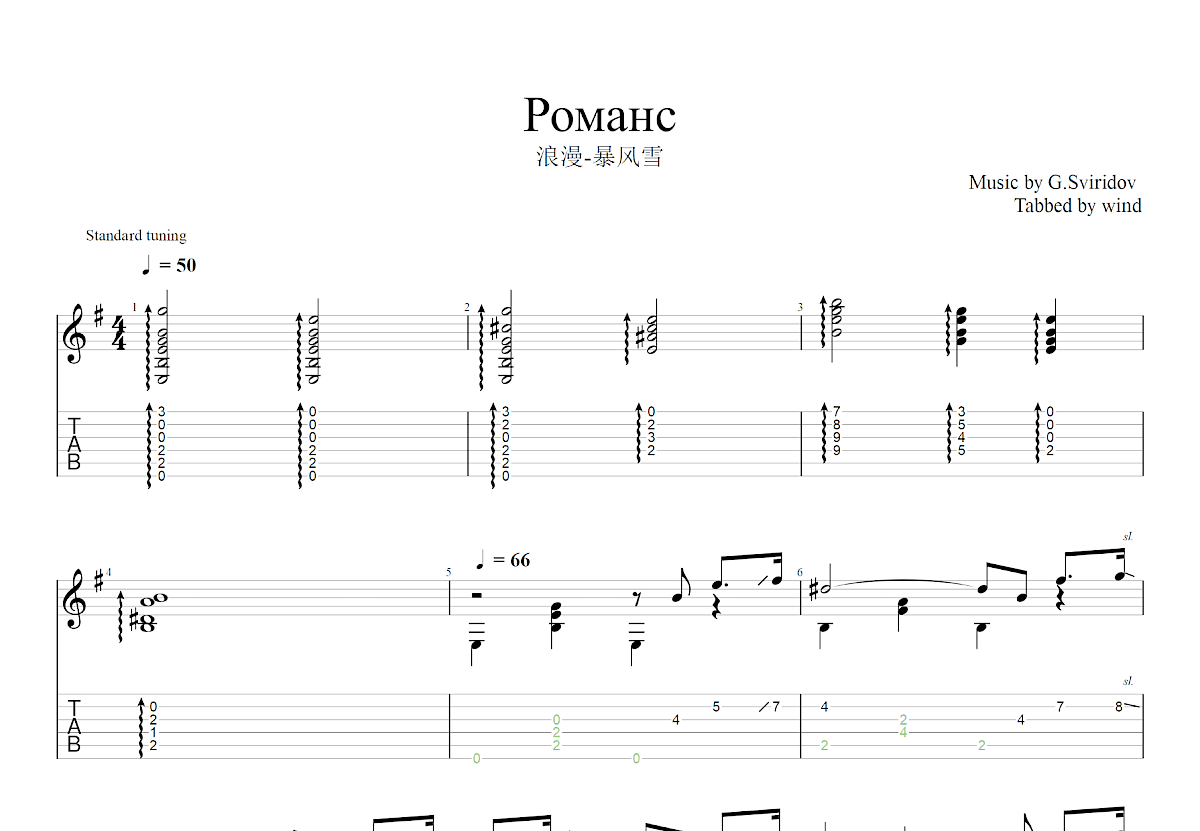Click the title text "Романс"
This screenshot has width=1200, height=831.
(599, 115)
